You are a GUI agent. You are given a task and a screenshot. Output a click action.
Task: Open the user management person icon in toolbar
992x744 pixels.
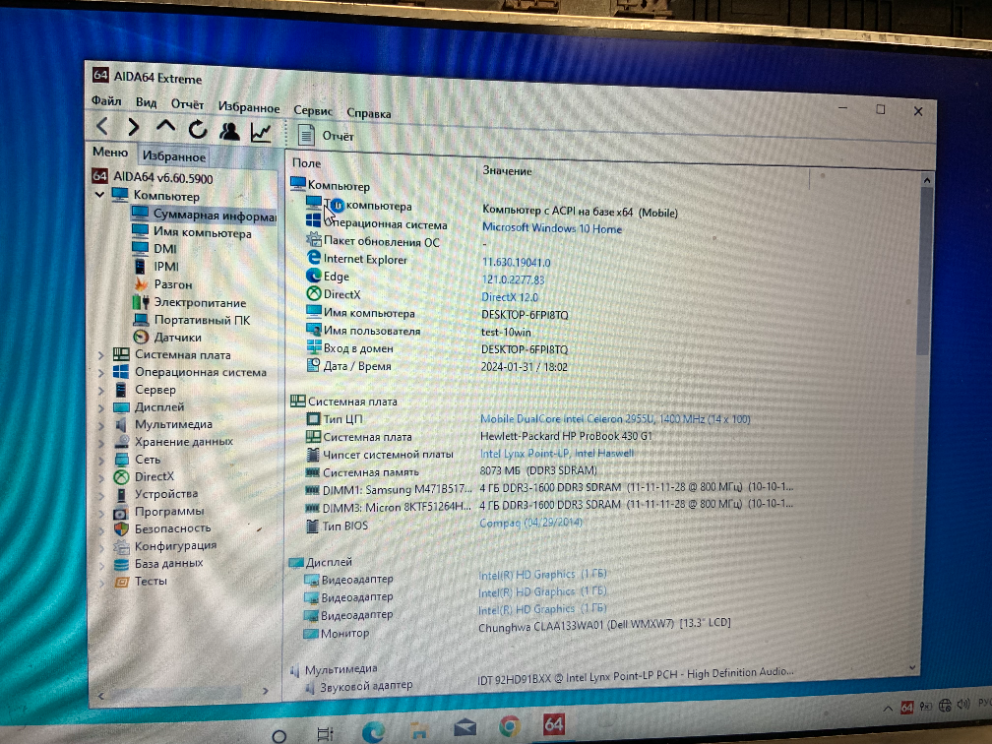(229, 131)
